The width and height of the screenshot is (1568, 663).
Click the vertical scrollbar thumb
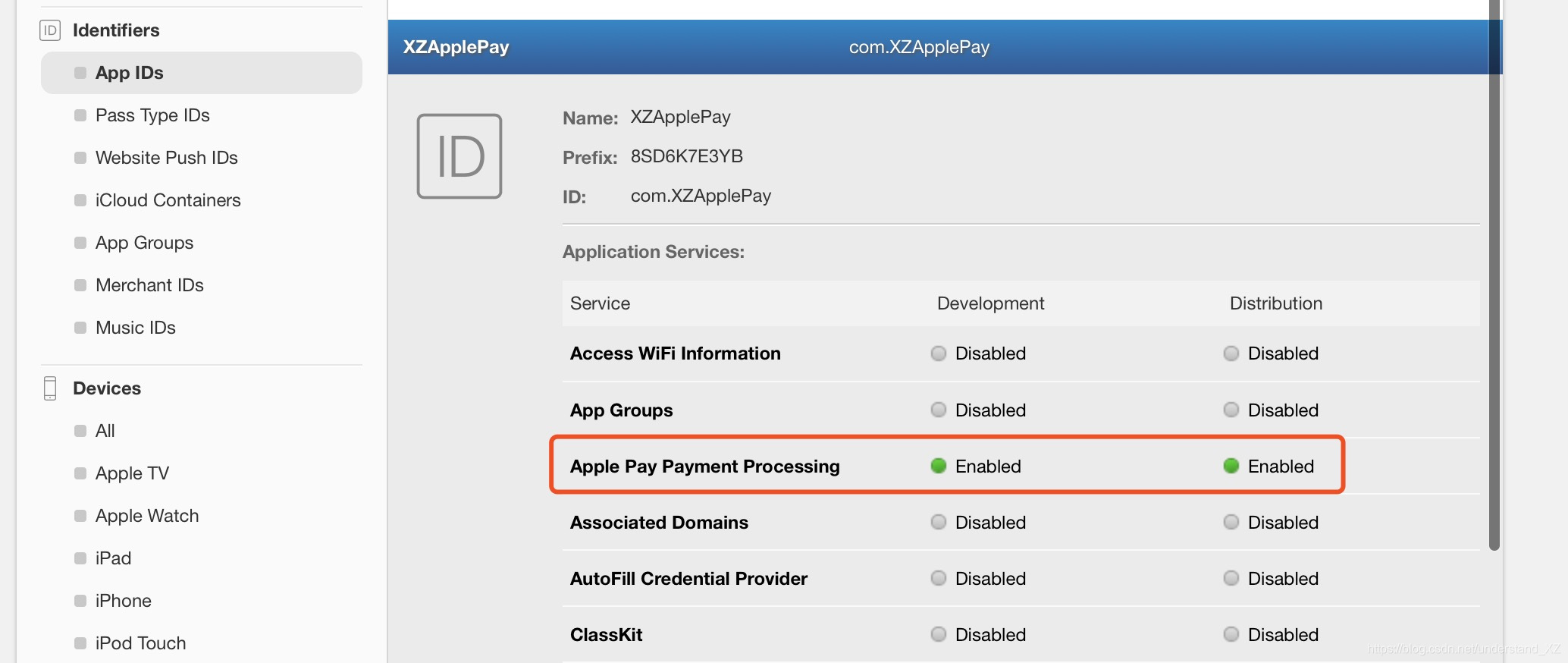[1494, 275]
